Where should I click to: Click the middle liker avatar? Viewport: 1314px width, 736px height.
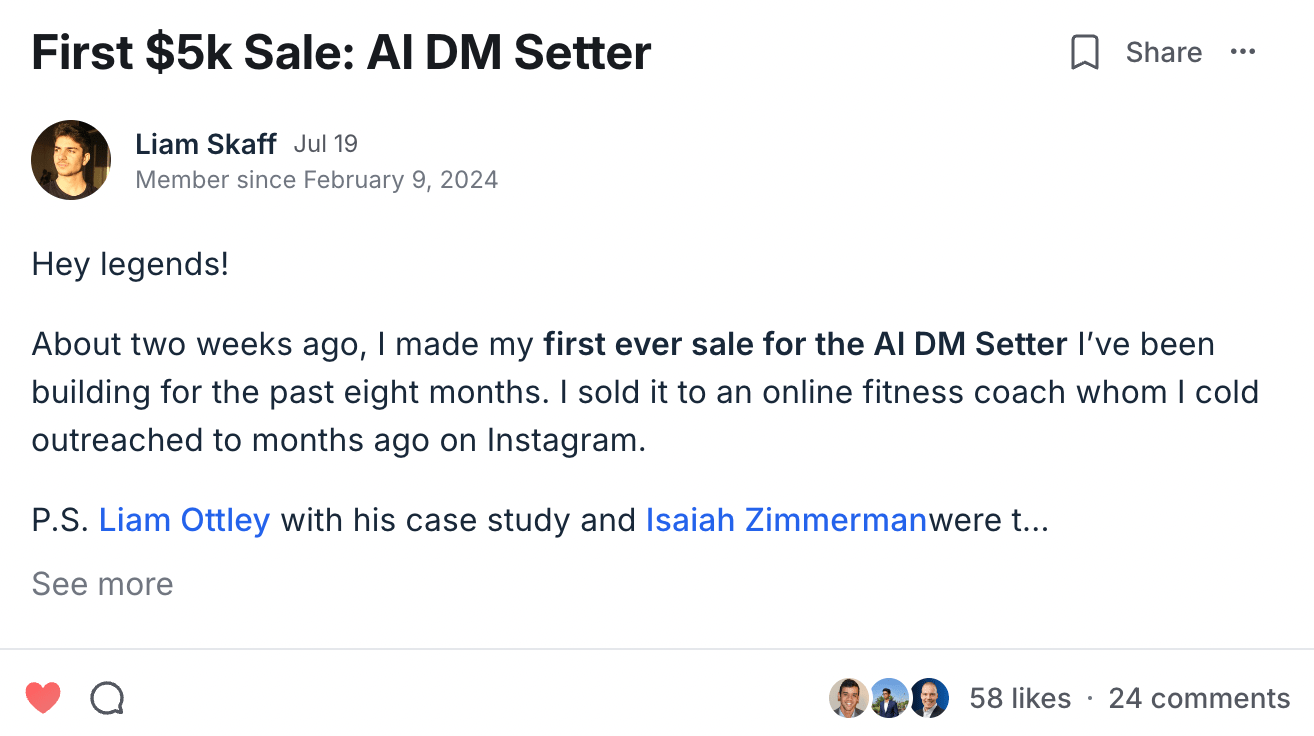(888, 698)
